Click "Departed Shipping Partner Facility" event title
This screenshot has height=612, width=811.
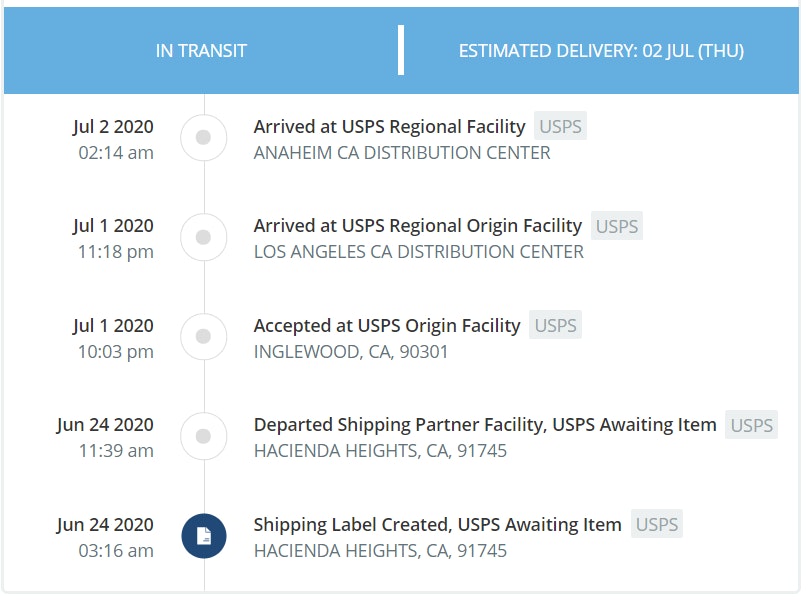tap(485, 425)
